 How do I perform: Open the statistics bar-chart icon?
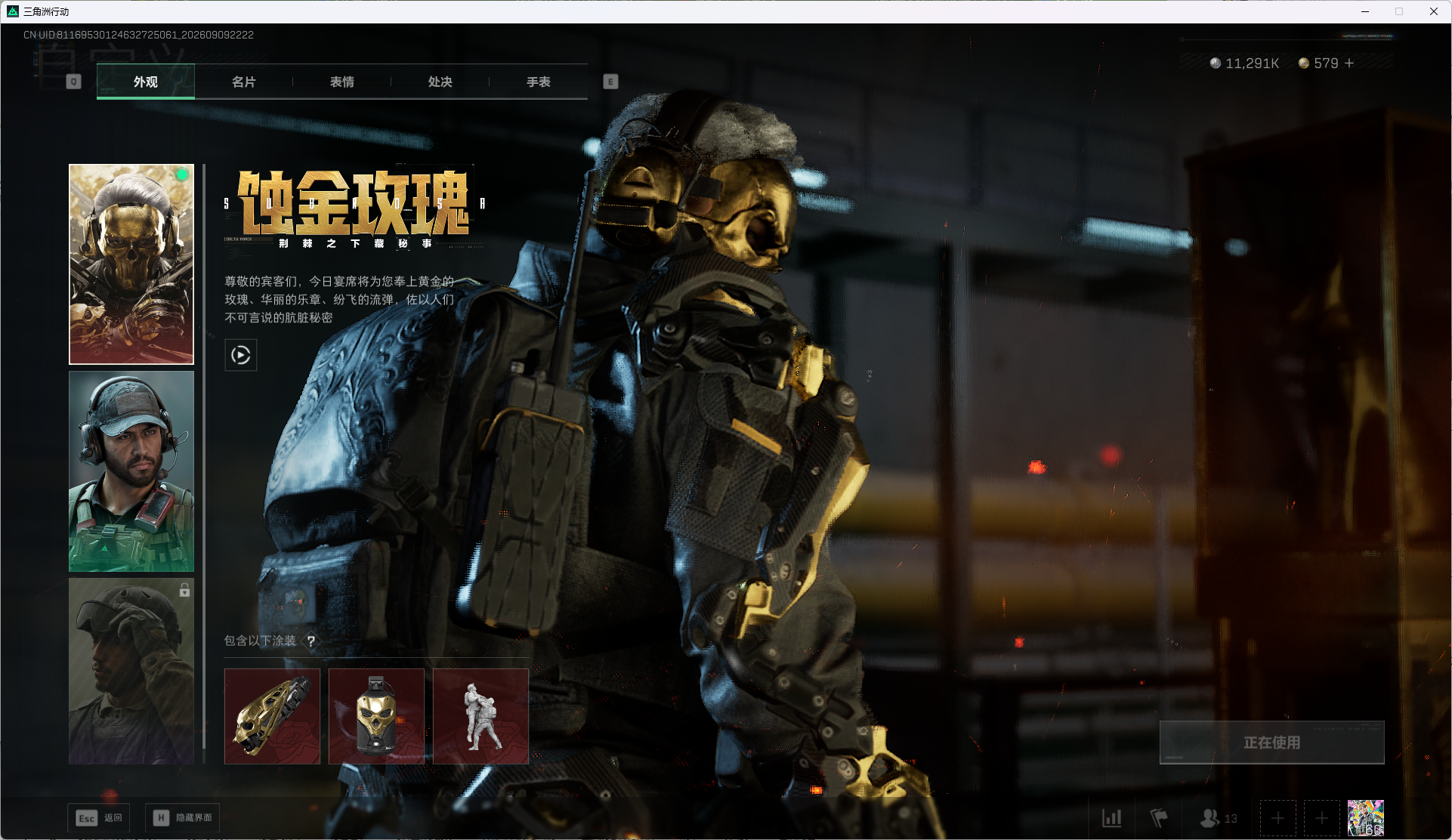(1112, 817)
